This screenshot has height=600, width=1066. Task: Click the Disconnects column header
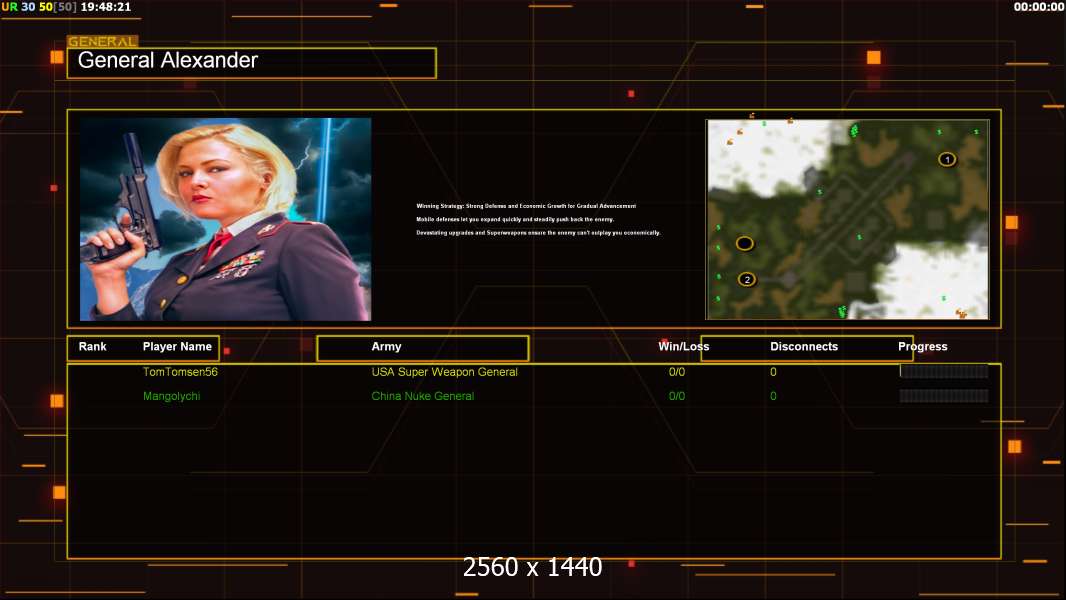[804, 347]
